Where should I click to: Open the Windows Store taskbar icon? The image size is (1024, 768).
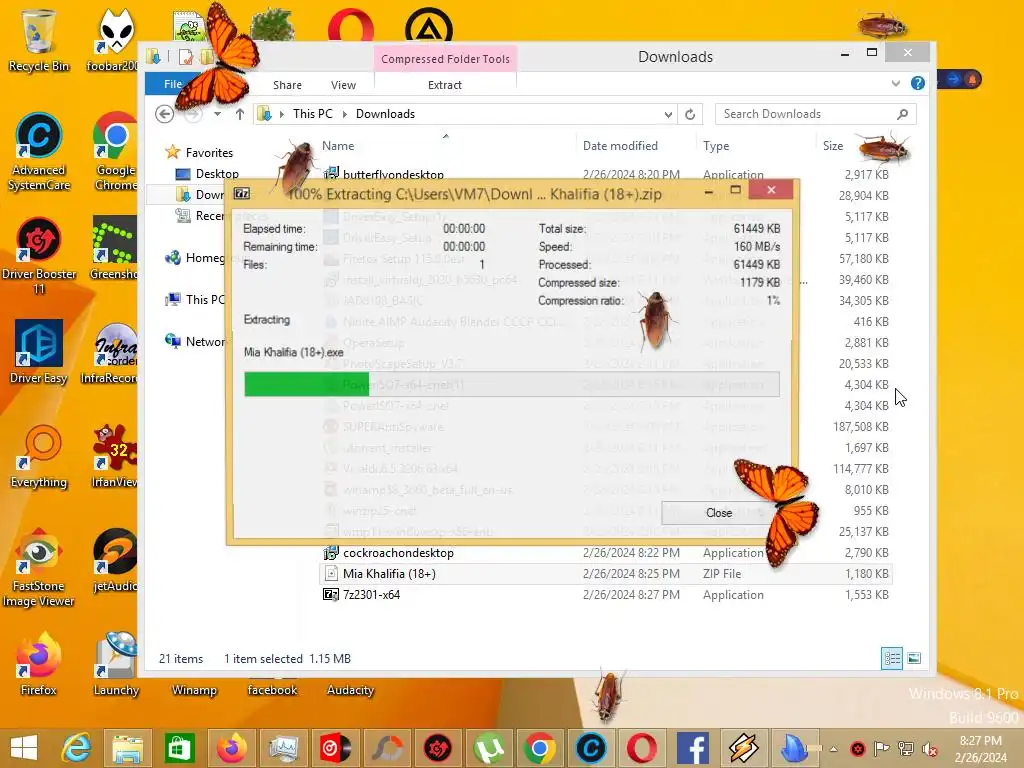point(180,748)
